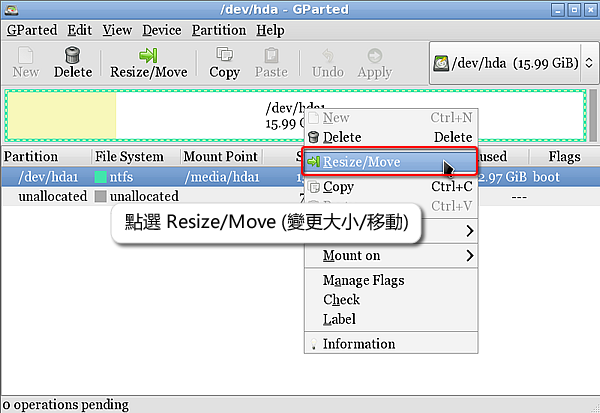The height and width of the screenshot is (413, 600).
Task: Sort by the Flags column header
Action: point(564,157)
